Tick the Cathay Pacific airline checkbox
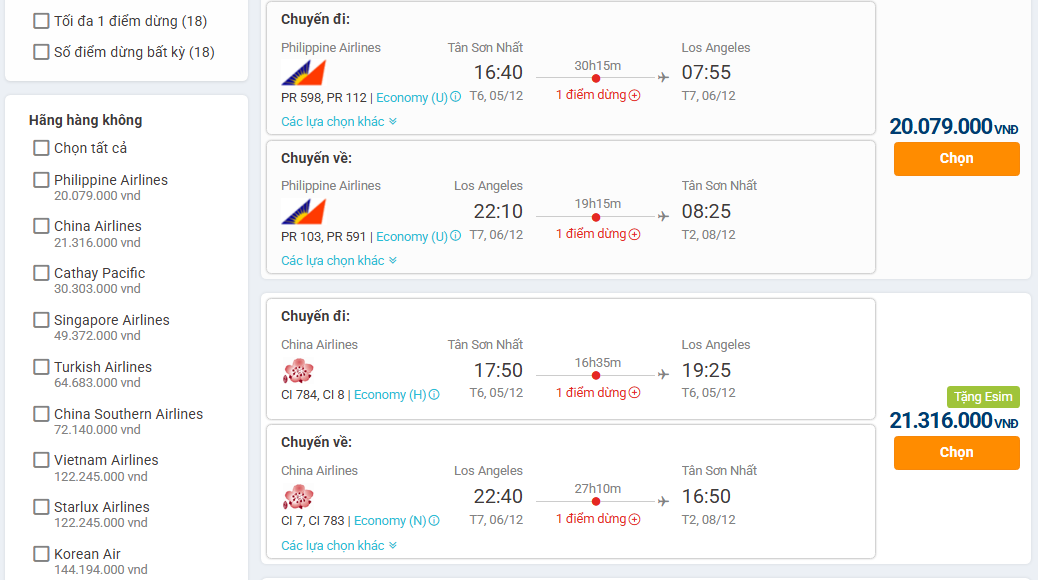 coord(41,273)
